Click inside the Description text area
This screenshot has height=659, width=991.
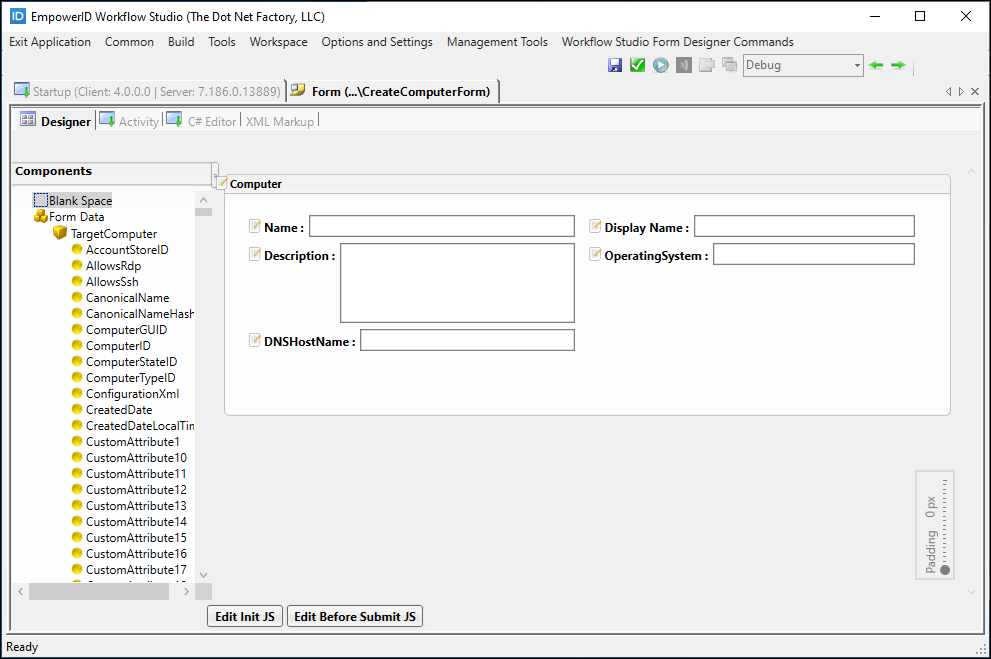point(457,282)
